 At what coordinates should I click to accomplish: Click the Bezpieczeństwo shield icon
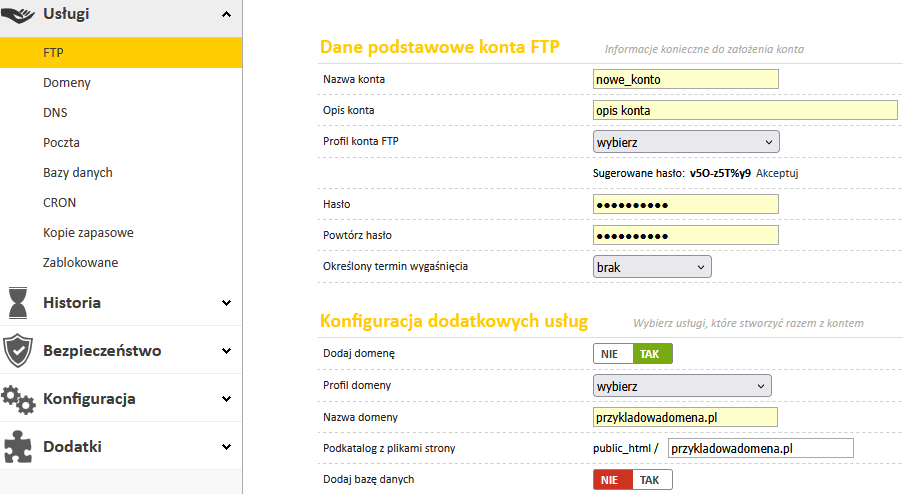18,350
